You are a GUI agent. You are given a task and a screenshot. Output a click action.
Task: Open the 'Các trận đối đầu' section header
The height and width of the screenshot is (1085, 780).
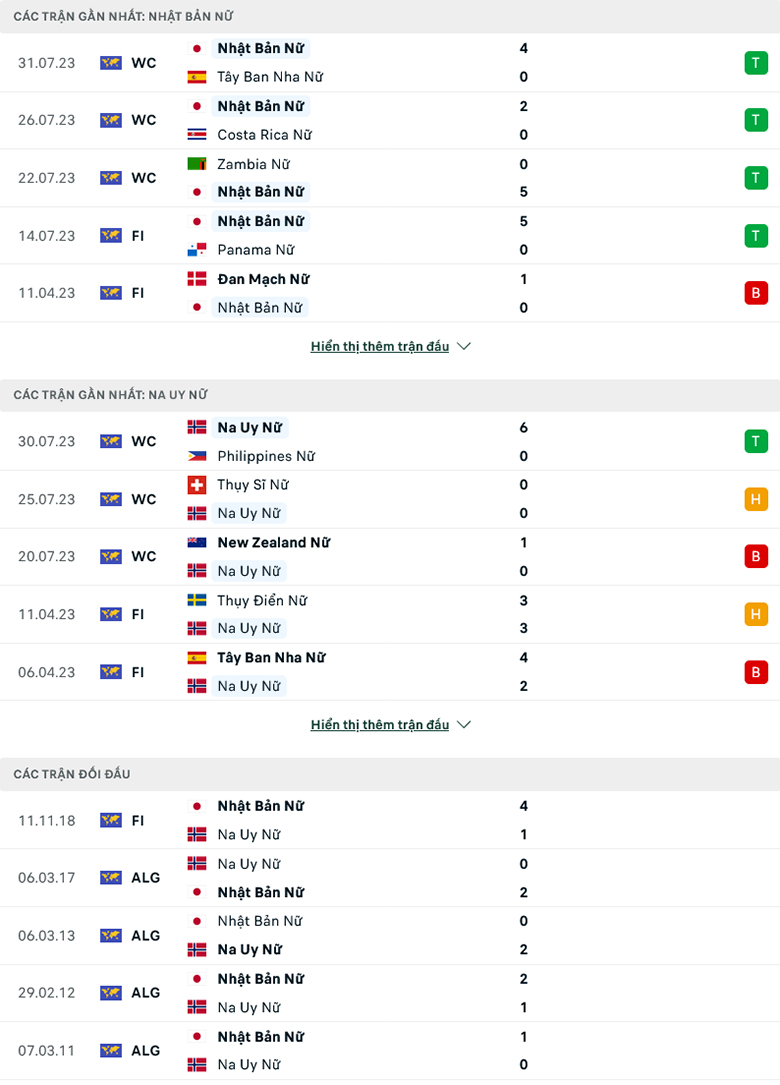72,774
